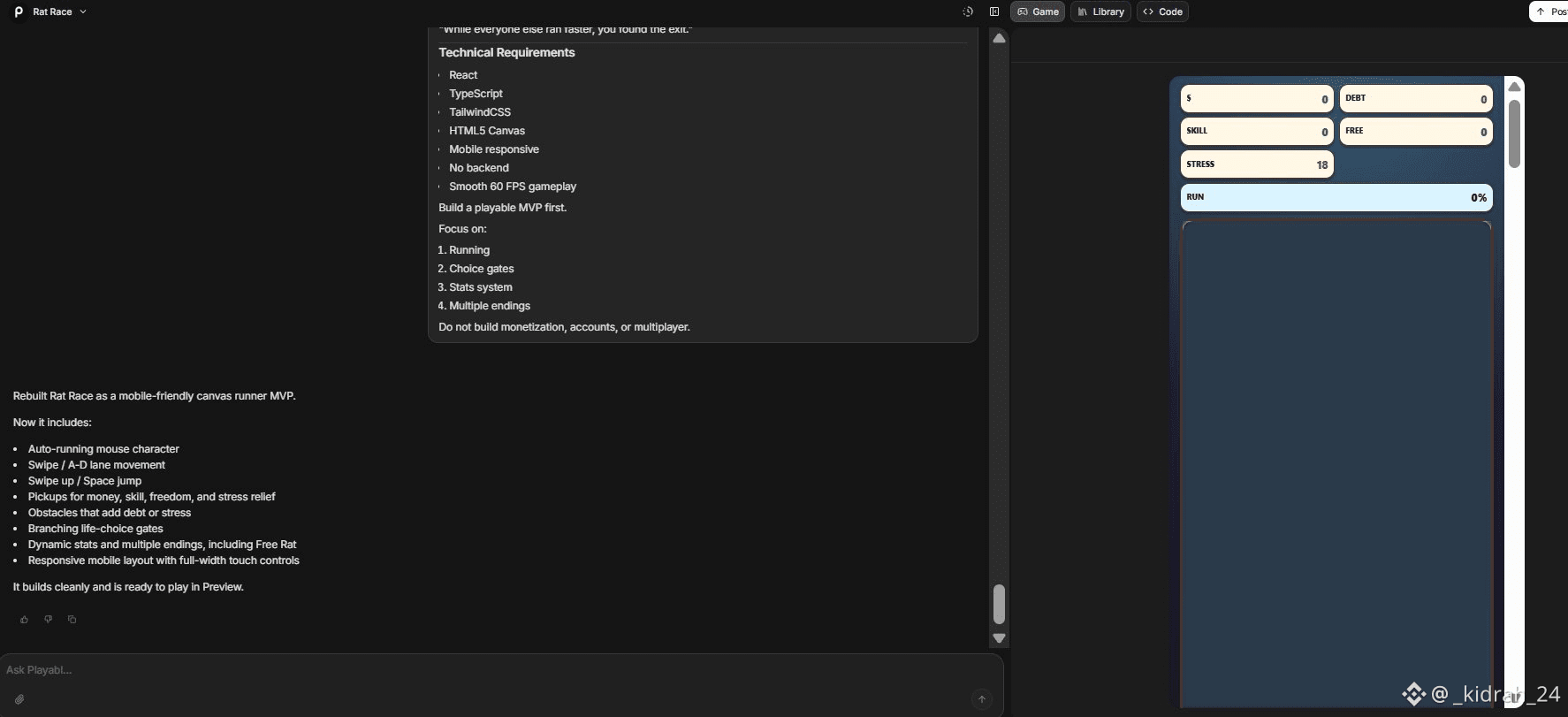Click the game canvas play area
This screenshot has height=717, width=1568.
point(1336,463)
